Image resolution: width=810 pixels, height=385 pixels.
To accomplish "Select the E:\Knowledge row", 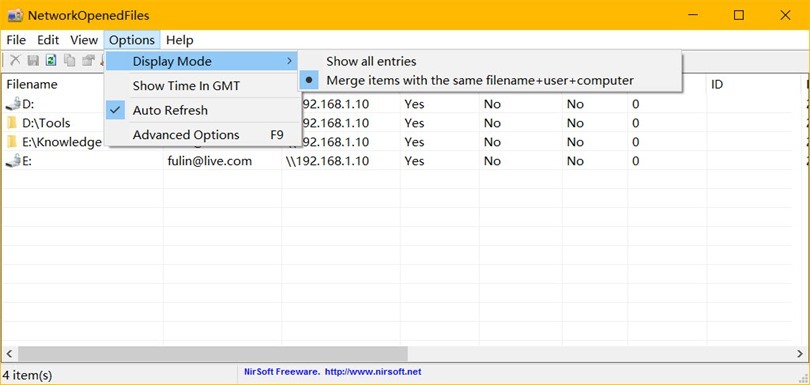I will [x=62, y=142].
